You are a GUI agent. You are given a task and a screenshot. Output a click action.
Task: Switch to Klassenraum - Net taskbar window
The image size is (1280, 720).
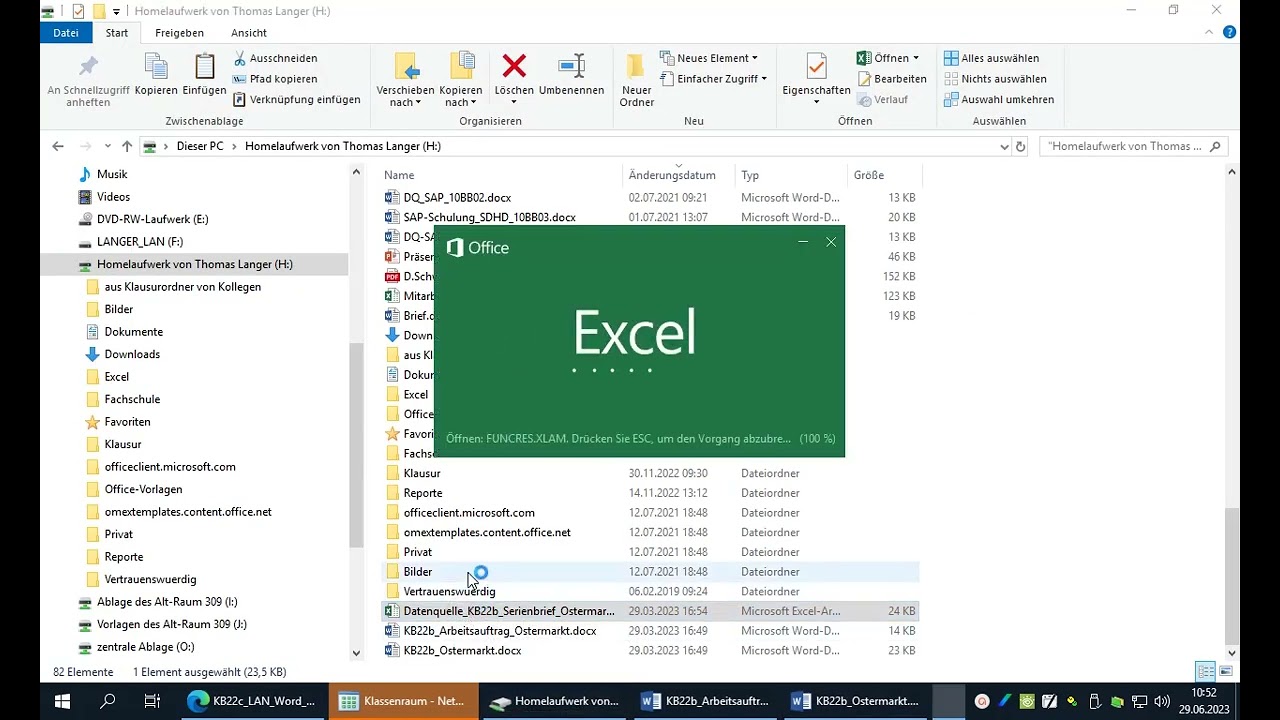click(x=403, y=701)
